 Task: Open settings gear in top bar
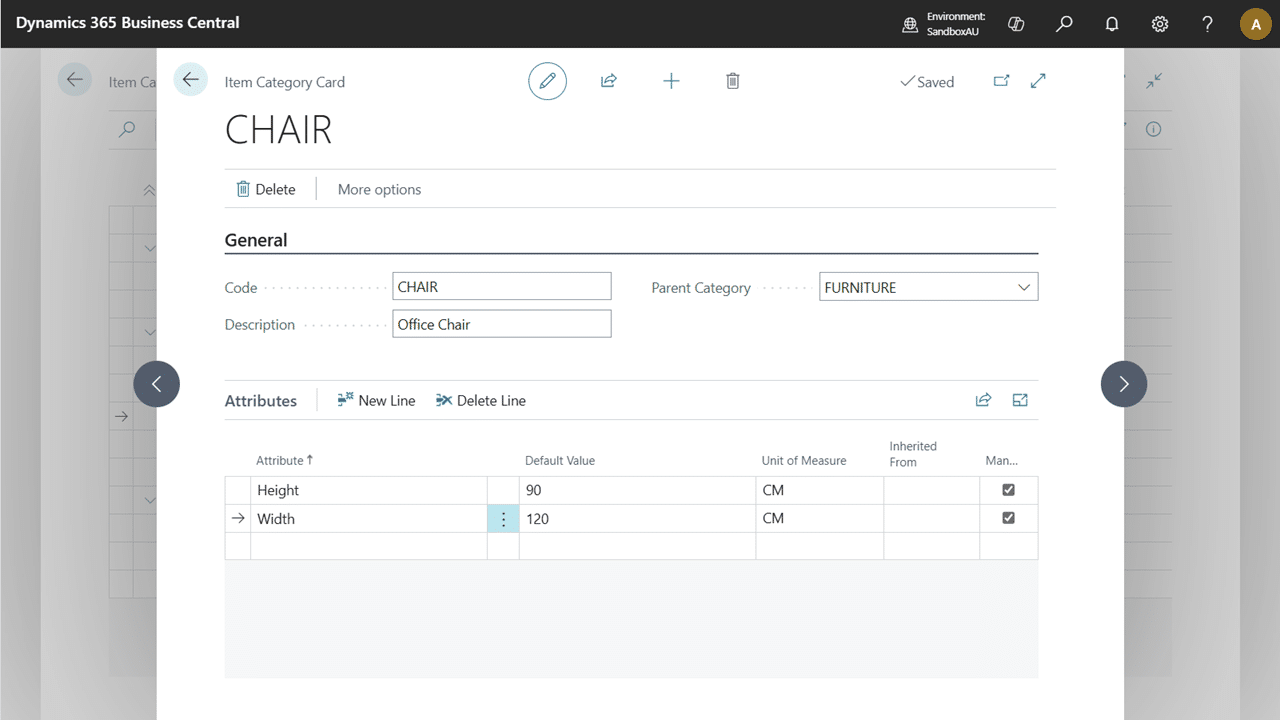coord(1160,24)
